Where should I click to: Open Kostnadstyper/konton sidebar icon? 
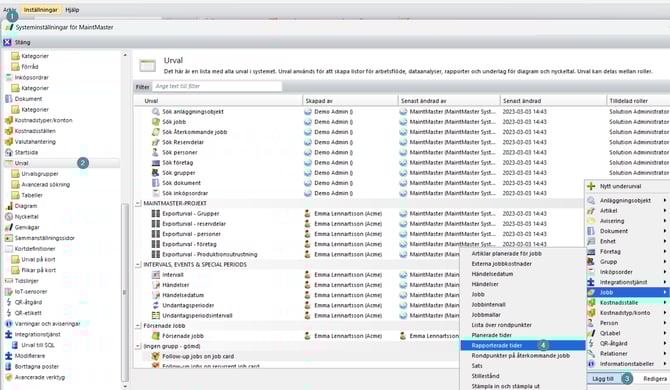coord(8,120)
